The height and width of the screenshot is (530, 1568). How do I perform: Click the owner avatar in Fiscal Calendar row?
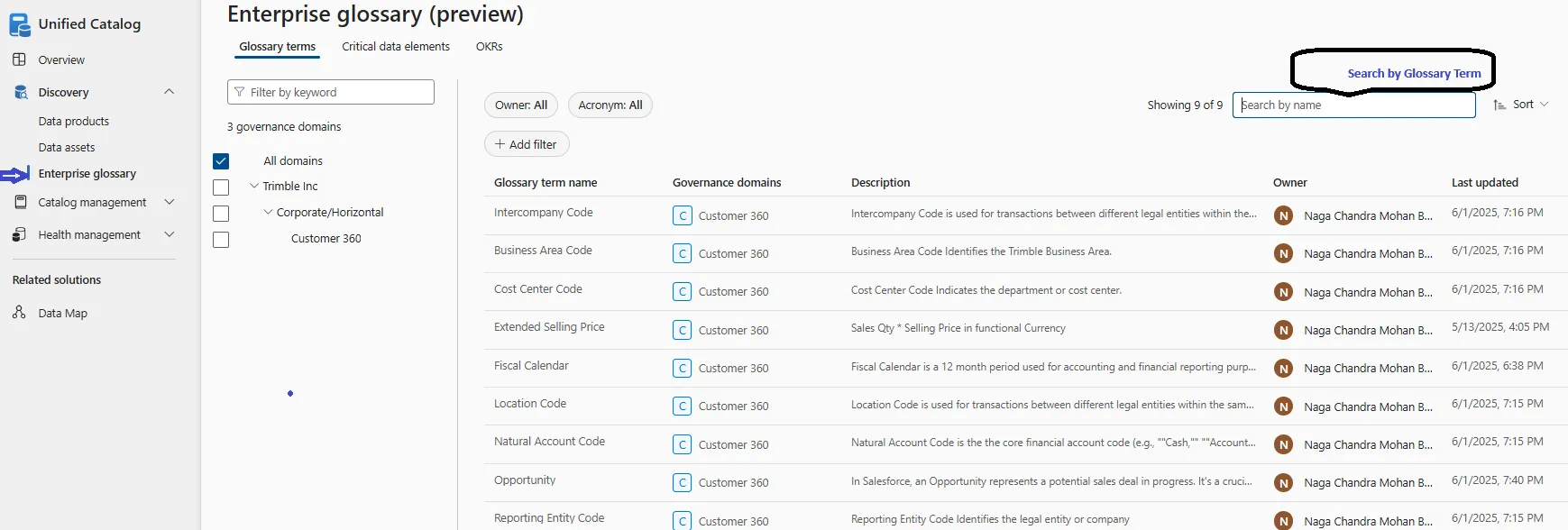pos(1283,368)
